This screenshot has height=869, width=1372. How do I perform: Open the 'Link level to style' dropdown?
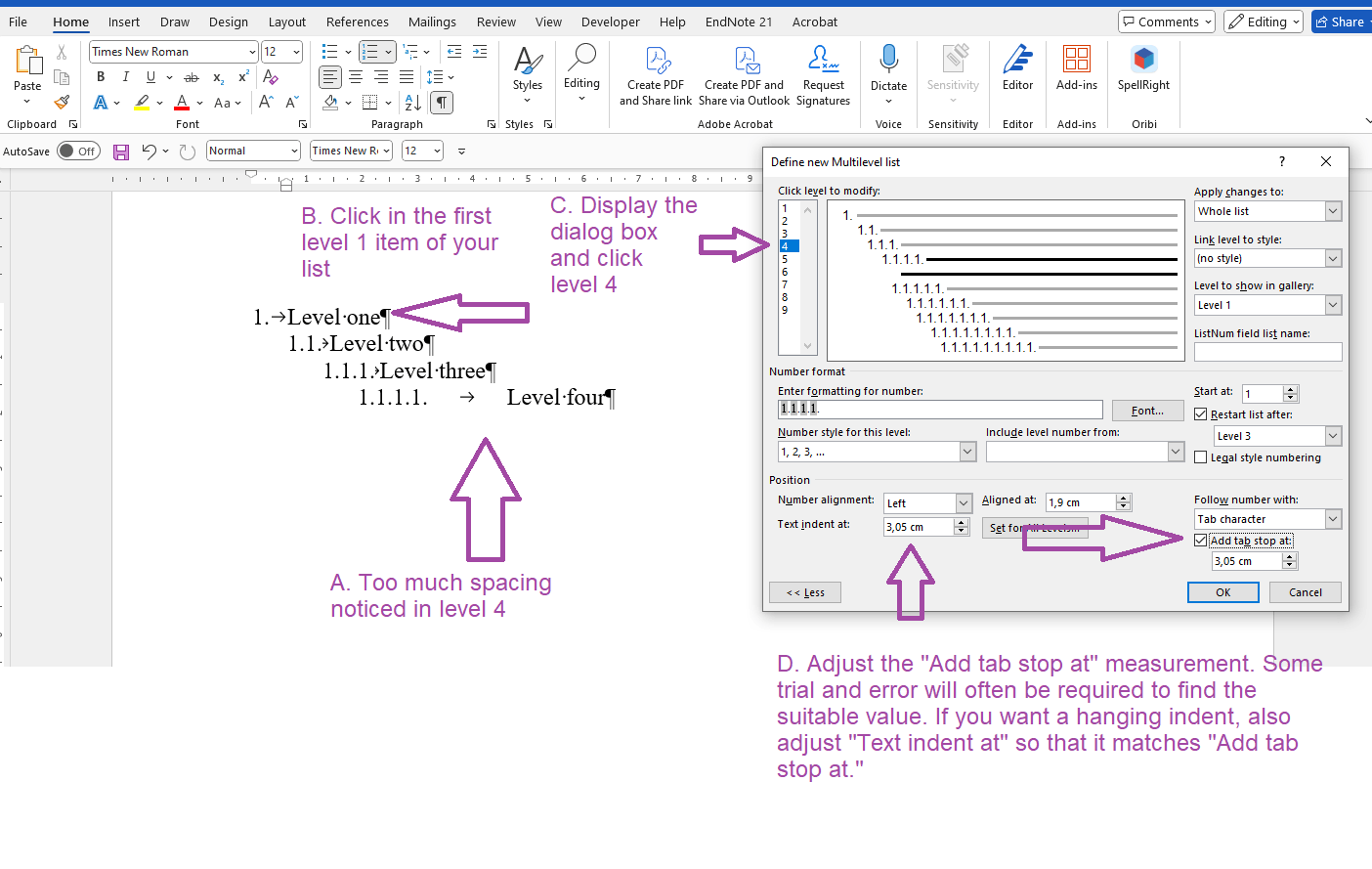coord(1333,258)
